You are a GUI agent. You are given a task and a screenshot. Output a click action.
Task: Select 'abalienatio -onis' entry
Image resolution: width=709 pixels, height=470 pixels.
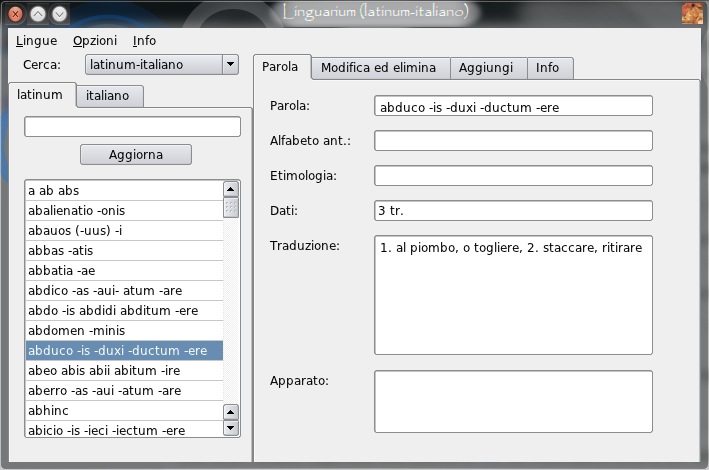click(124, 211)
